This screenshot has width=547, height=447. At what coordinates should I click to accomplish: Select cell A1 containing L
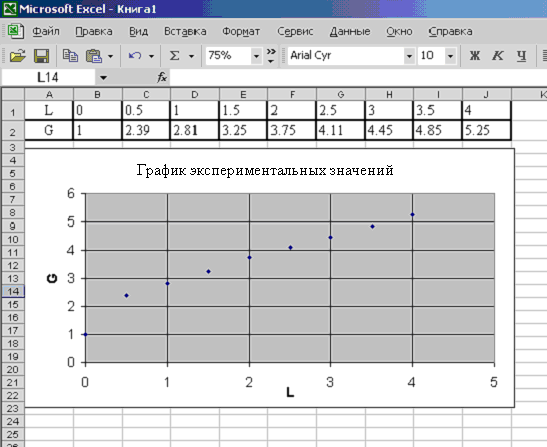click(x=49, y=111)
